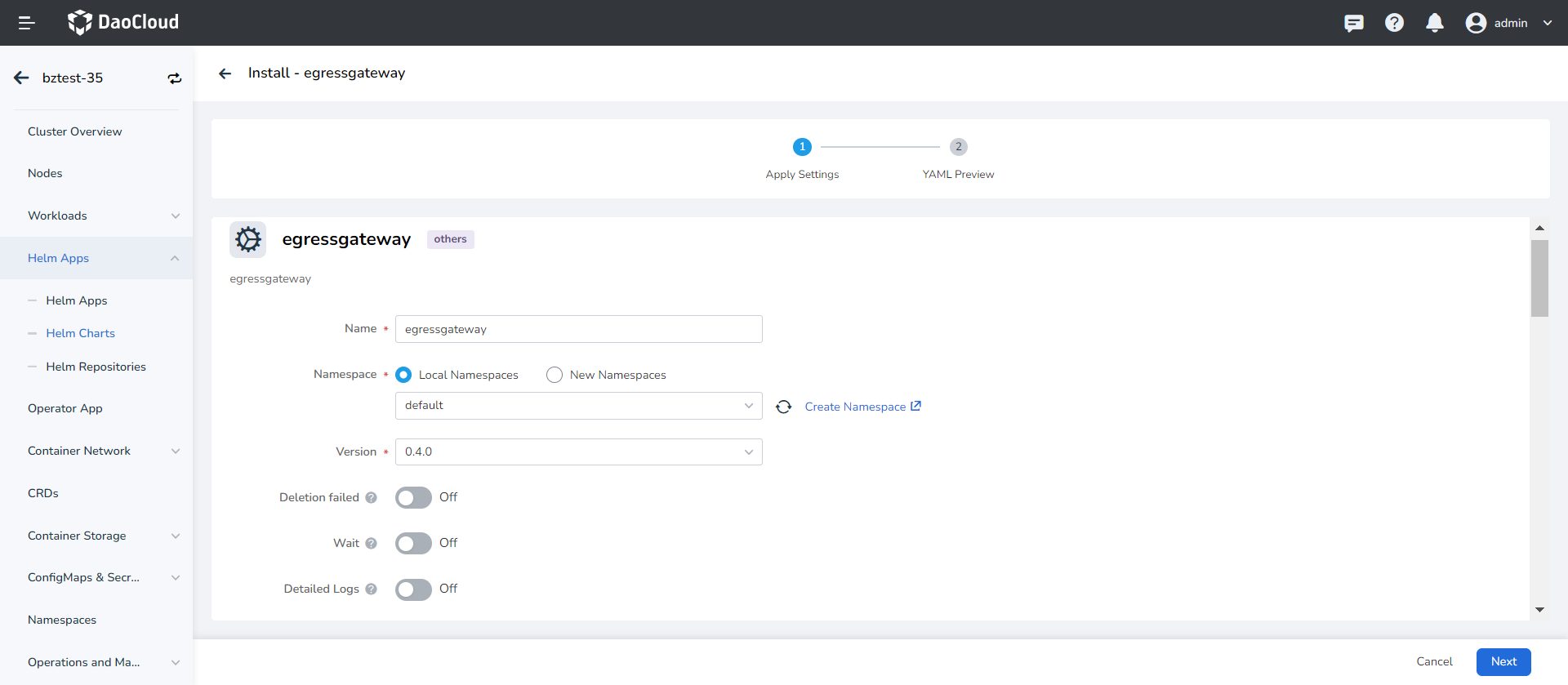Go back using arrow beside Install title
Viewport: 1568px width, 685px height.
tap(225, 73)
